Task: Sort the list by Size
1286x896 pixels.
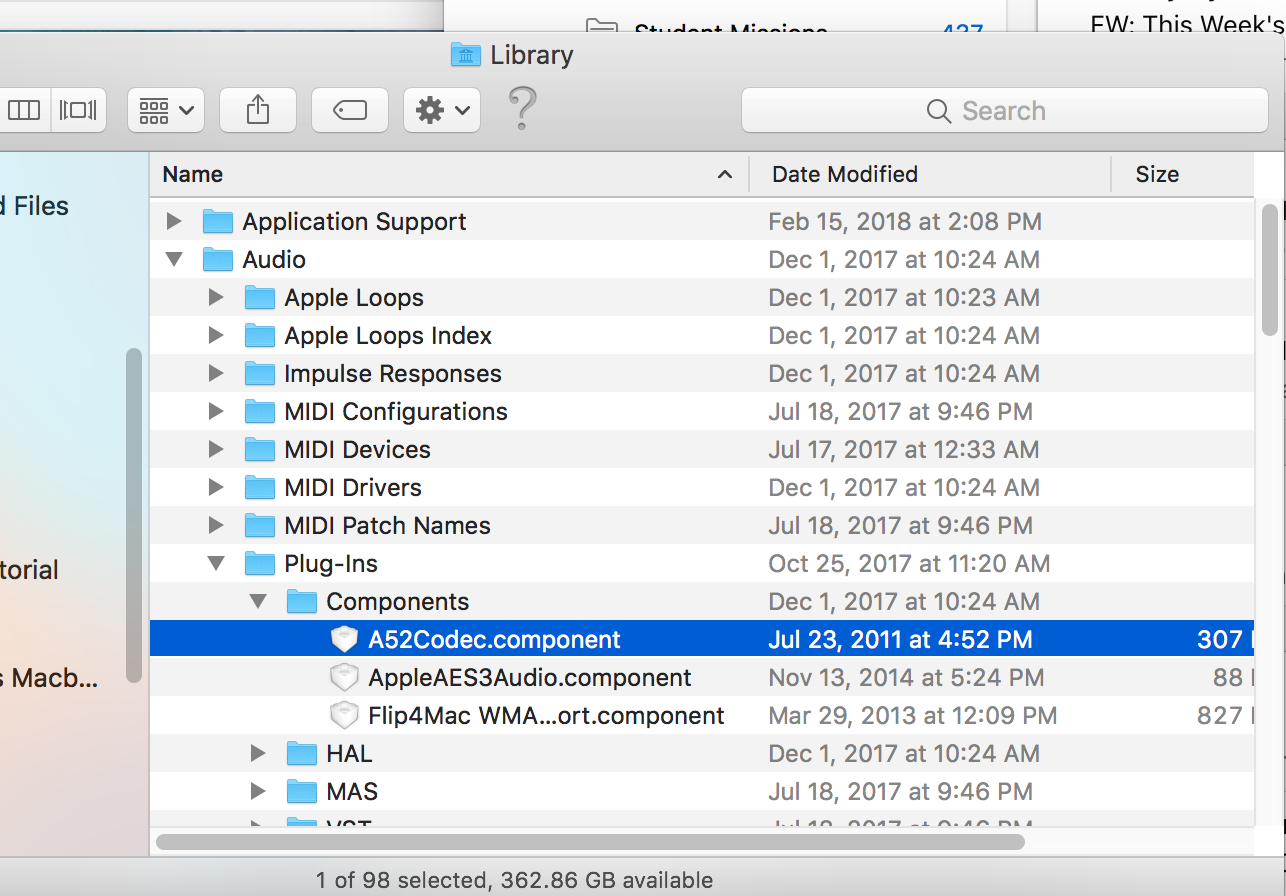Action: tap(1157, 173)
